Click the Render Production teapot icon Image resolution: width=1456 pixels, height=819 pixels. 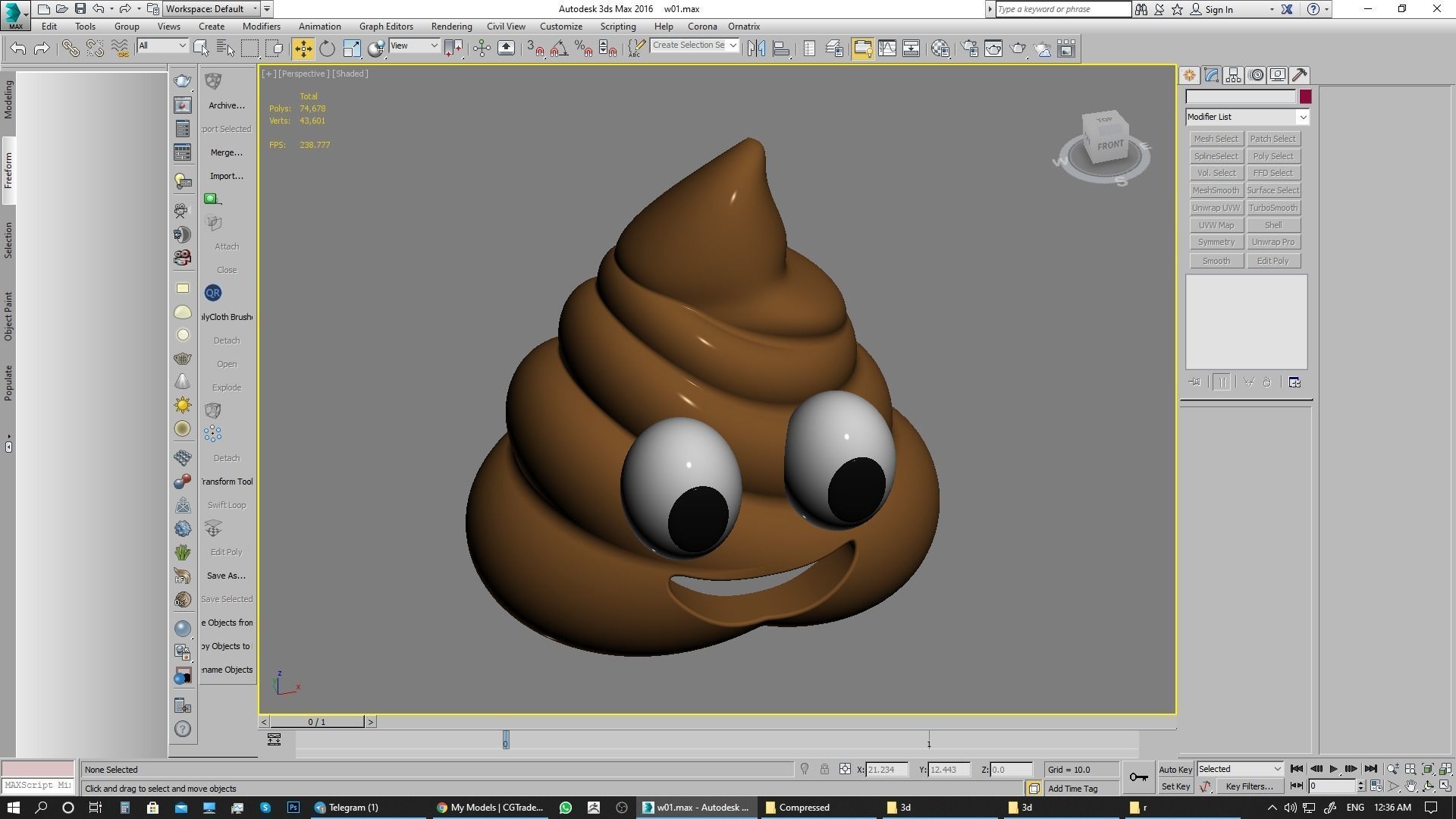tap(1018, 49)
